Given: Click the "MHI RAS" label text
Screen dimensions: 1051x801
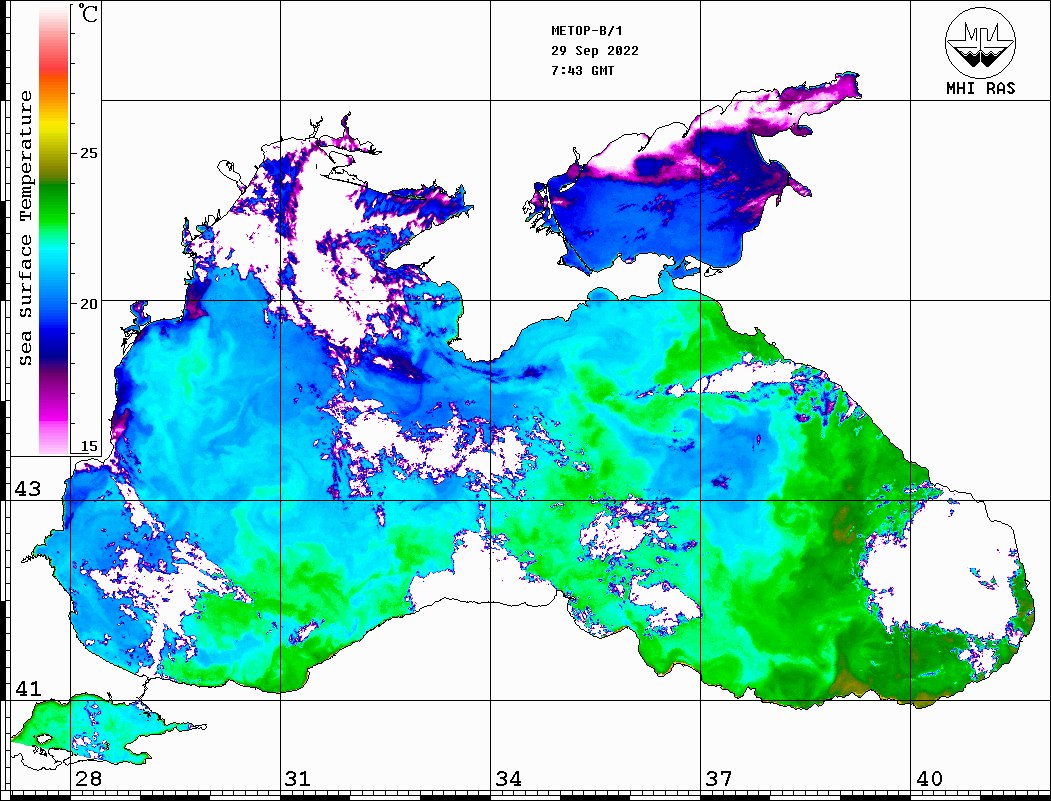Looking at the screenshot, I should coord(981,88).
